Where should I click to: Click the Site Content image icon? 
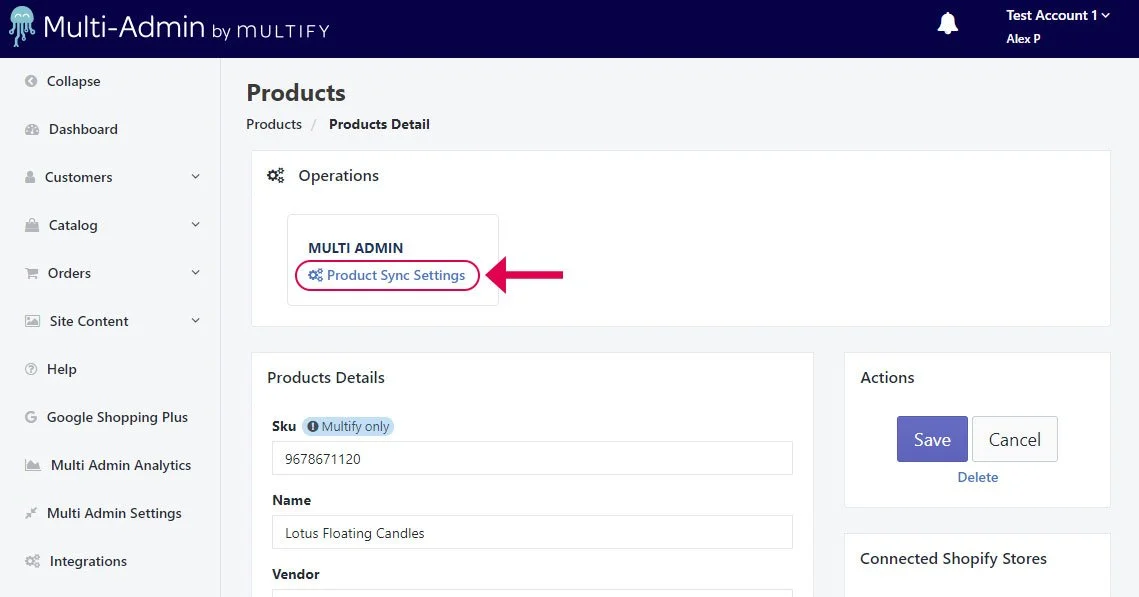tap(32, 321)
